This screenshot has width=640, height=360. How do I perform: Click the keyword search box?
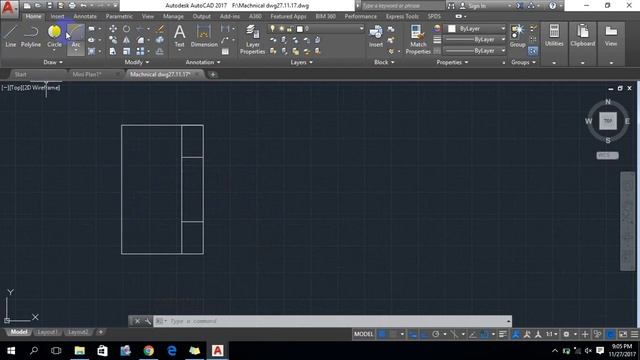402,6
